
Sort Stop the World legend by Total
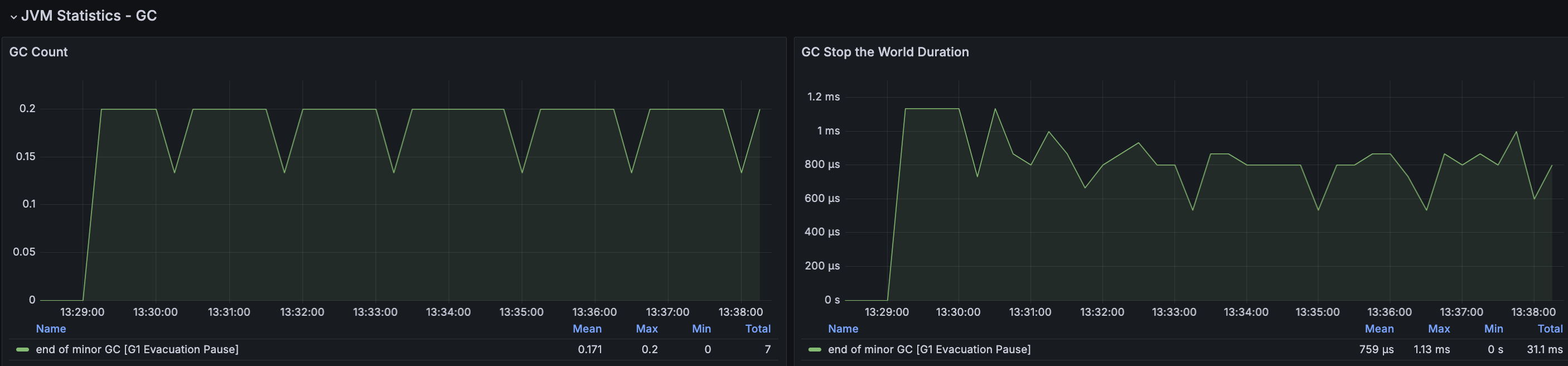click(1550, 329)
